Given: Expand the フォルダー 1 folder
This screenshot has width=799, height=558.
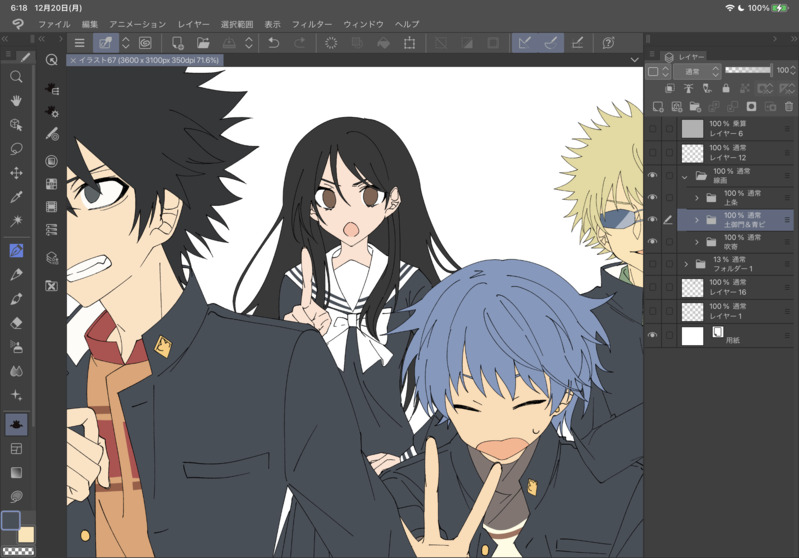Looking at the screenshot, I should (x=686, y=264).
